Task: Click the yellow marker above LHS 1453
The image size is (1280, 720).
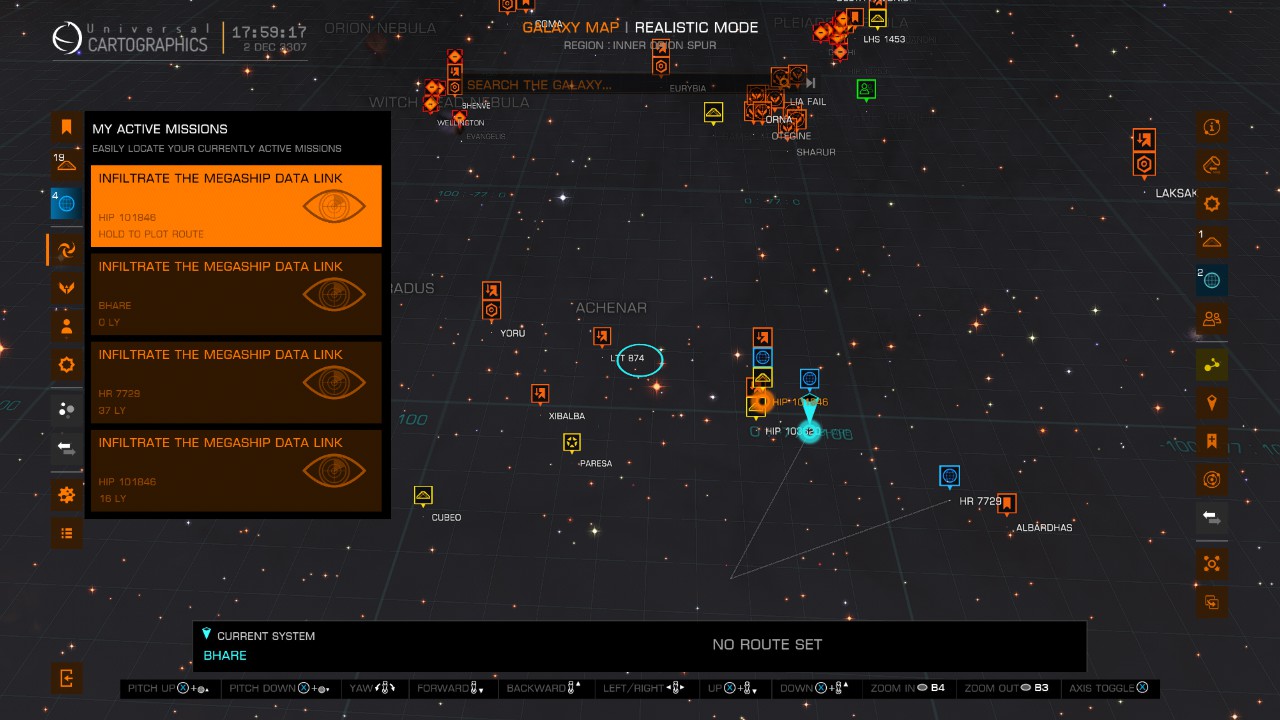Action: click(877, 18)
